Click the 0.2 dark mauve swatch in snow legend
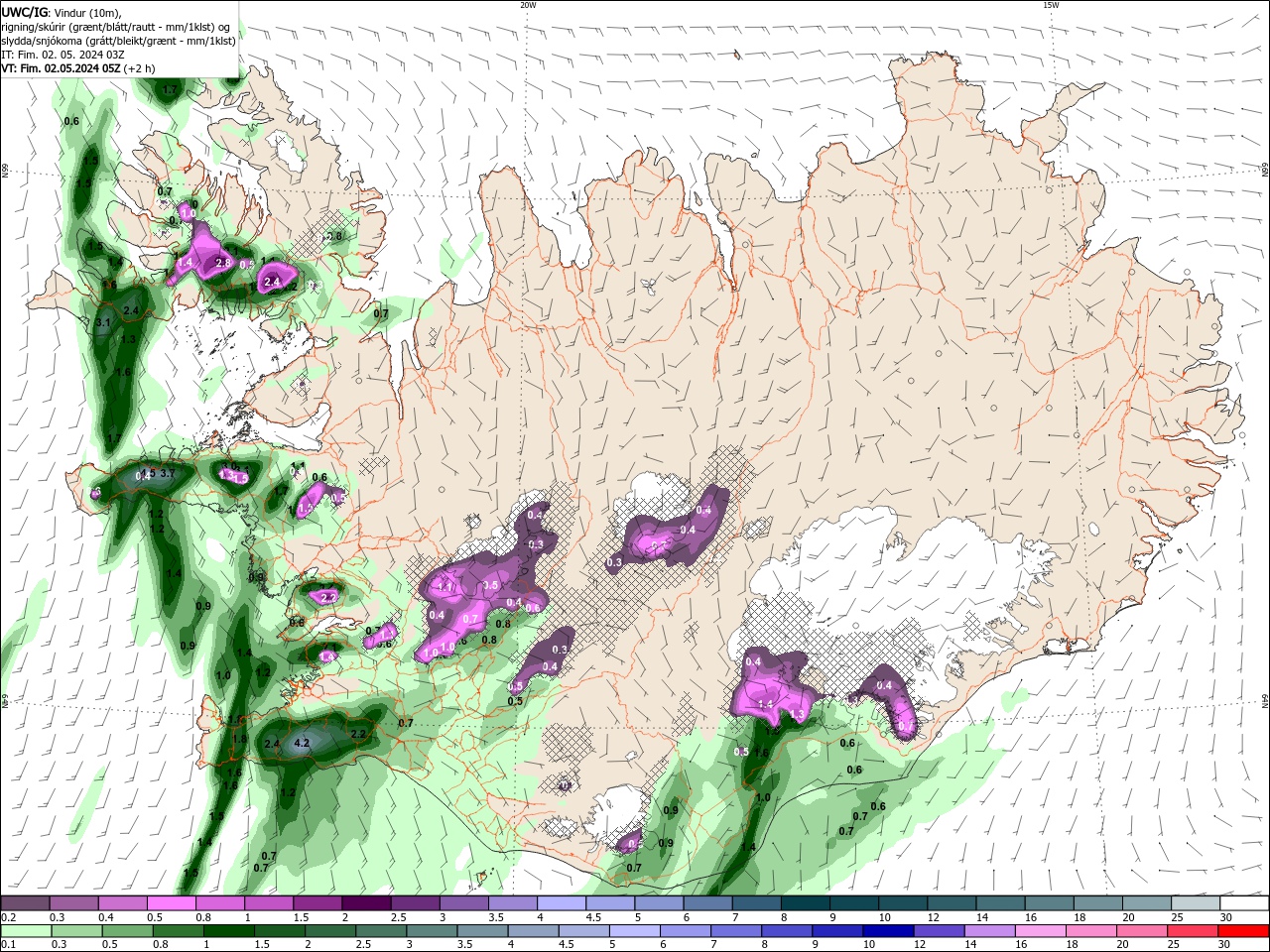Screen dimensions: 1270x952 25,902
